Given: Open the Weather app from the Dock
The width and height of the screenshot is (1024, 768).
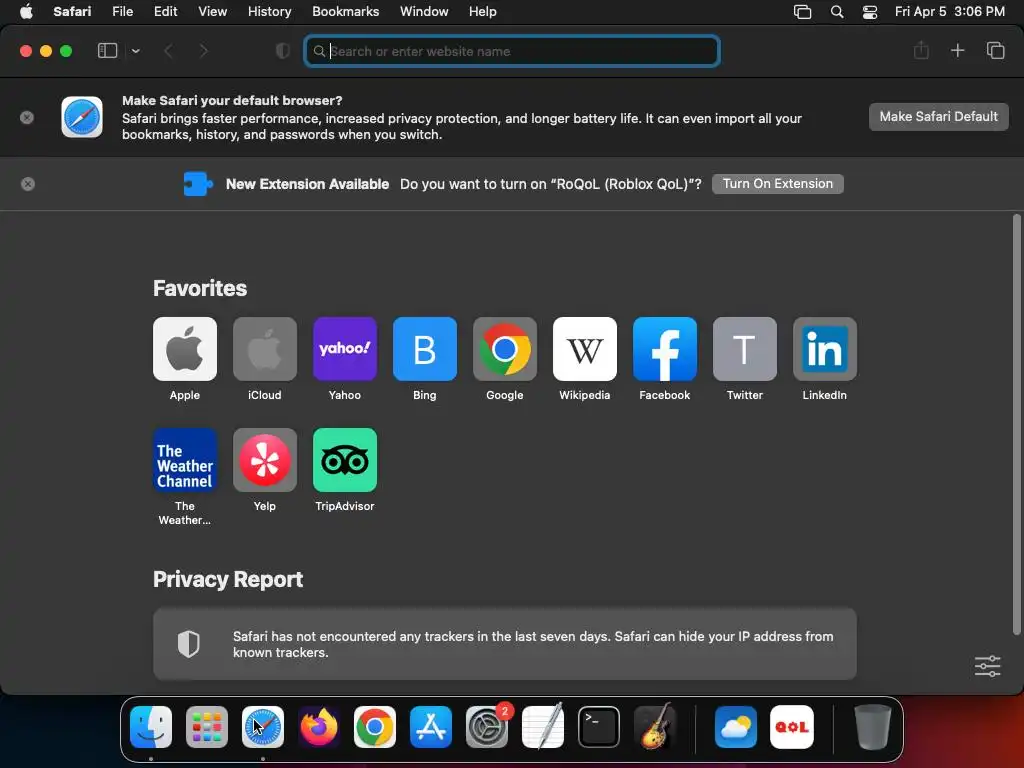Looking at the screenshot, I should pos(736,727).
